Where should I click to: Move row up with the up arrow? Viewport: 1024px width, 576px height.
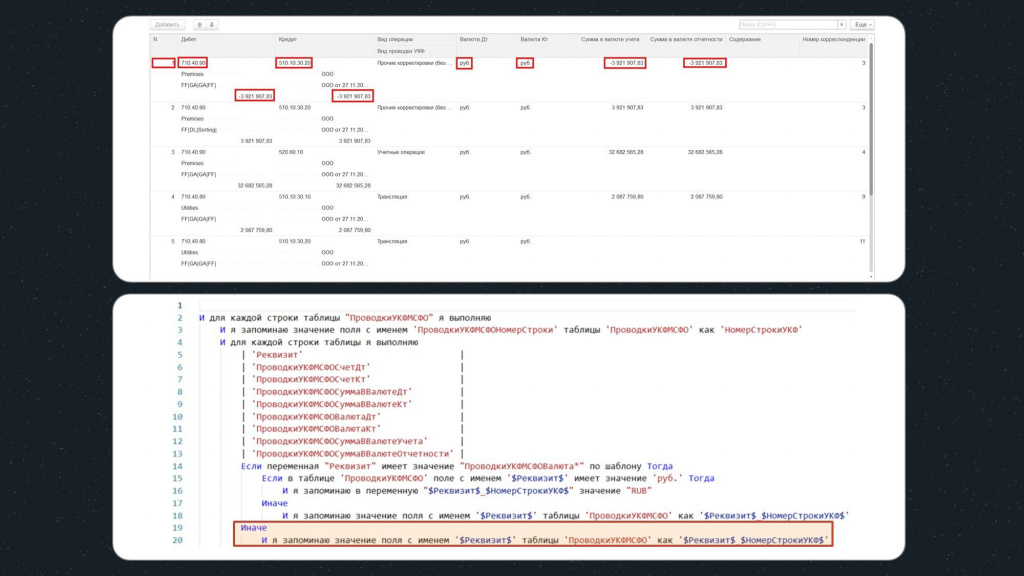point(200,25)
